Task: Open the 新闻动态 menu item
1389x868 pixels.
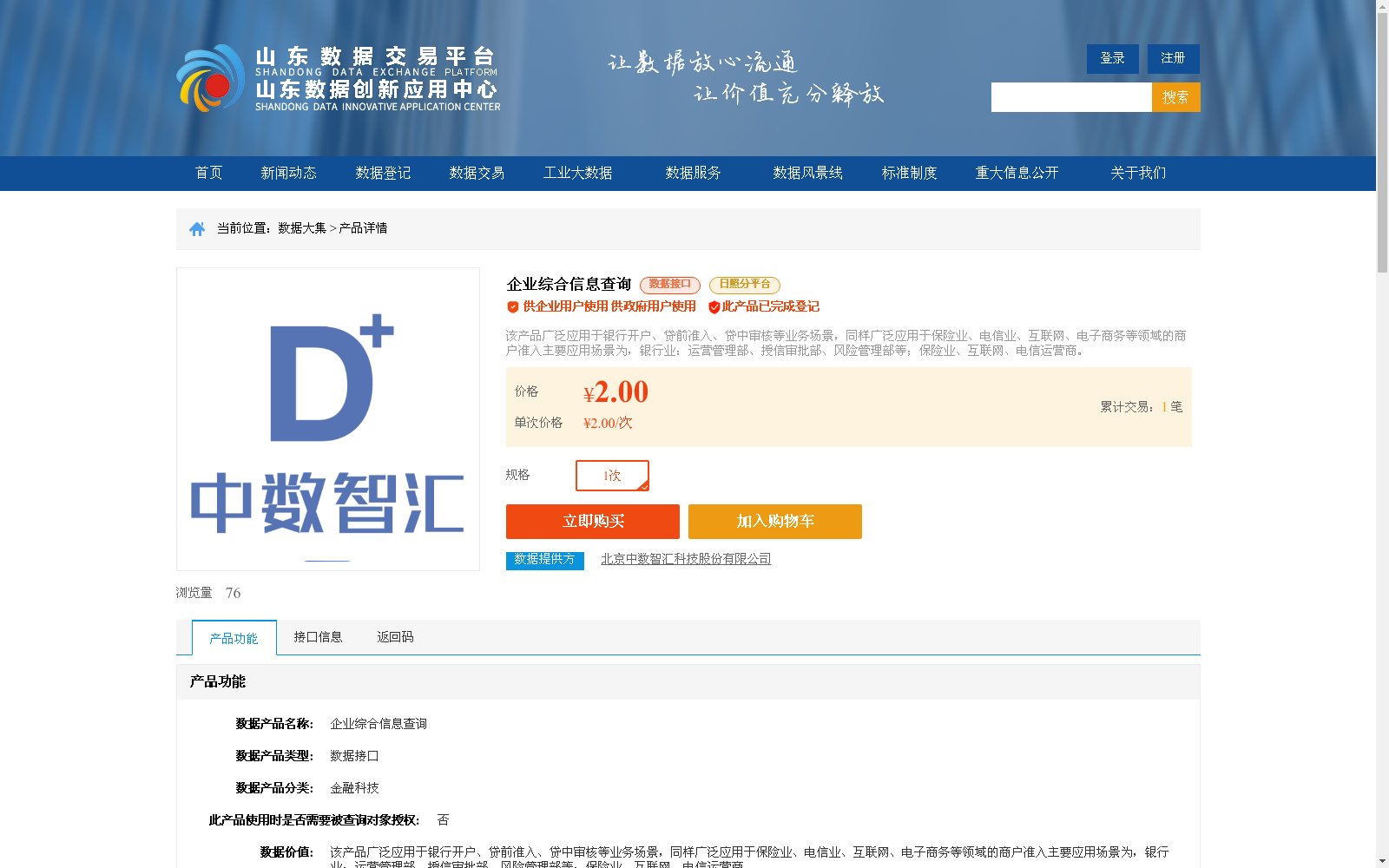Action: pos(288,173)
